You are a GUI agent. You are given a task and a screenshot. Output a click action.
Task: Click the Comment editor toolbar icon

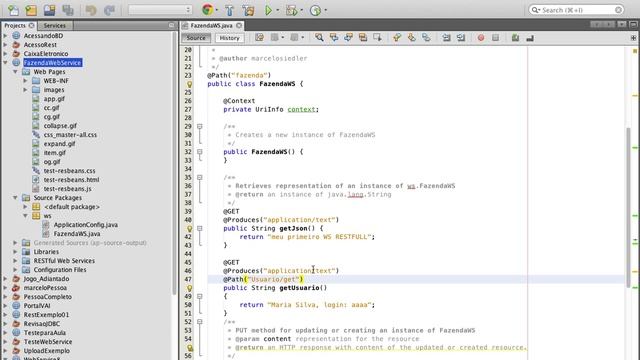tap(515, 38)
